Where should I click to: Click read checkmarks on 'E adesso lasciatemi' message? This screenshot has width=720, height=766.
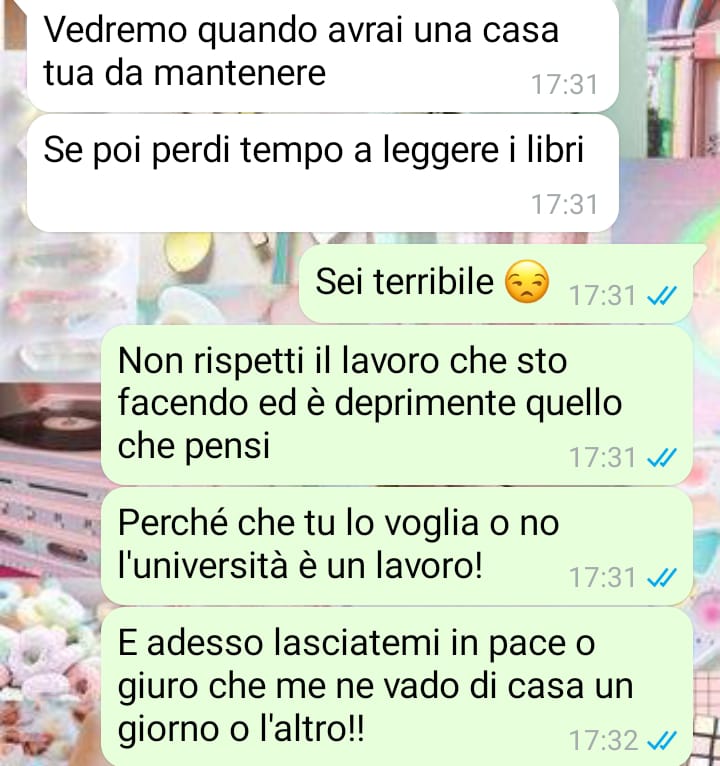[661, 740]
